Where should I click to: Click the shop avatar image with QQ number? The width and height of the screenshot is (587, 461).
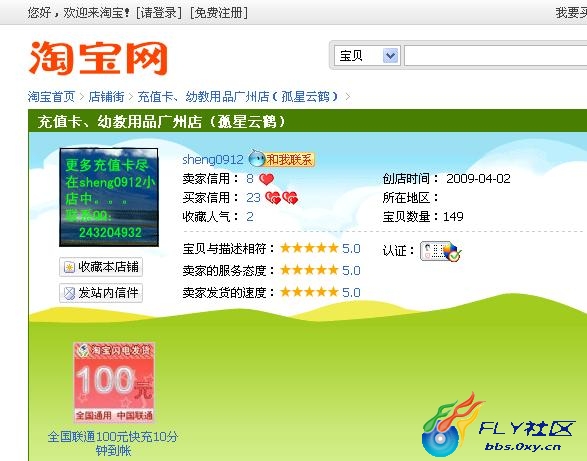click(109, 197)
